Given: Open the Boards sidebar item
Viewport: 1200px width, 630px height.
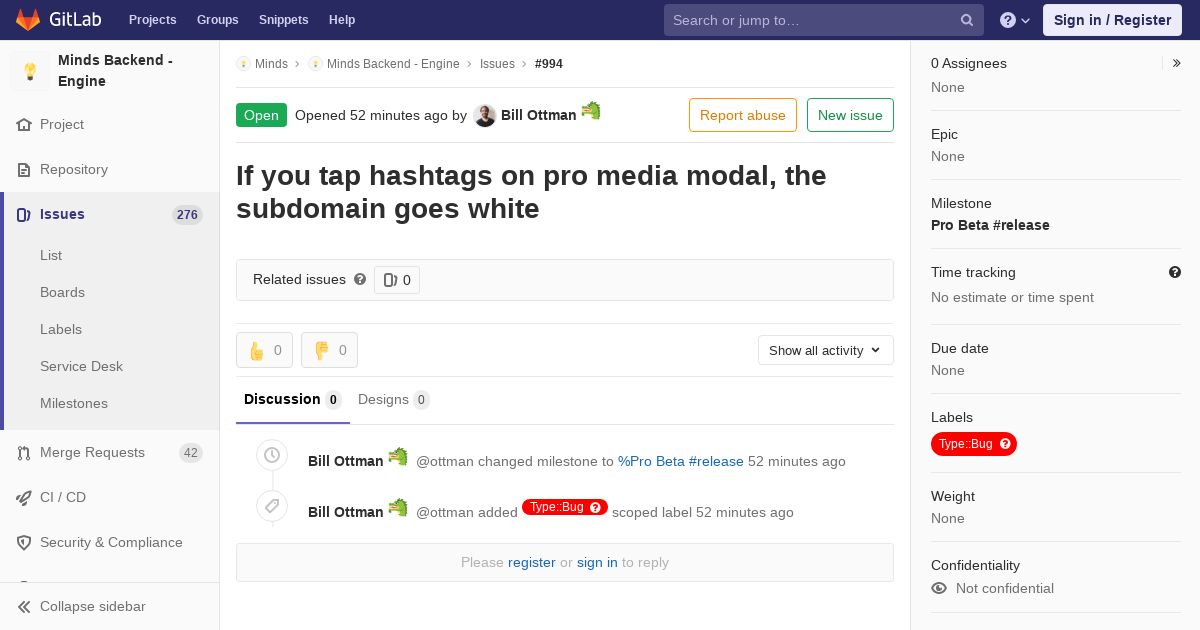Looking at the screenshot, I should point(62,292).
